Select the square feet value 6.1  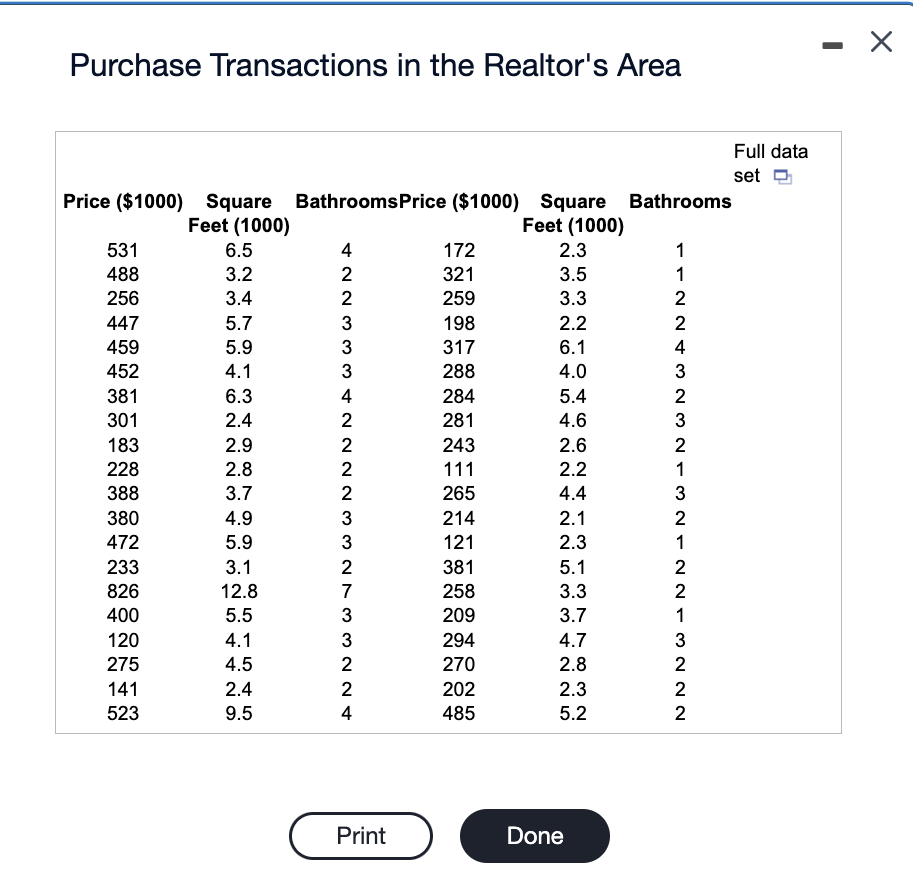click(573, 348)
